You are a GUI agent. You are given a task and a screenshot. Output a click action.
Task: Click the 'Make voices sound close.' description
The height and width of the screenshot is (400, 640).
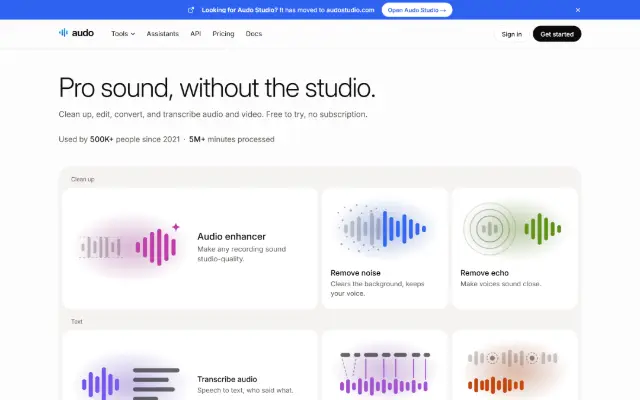(501, 284)
